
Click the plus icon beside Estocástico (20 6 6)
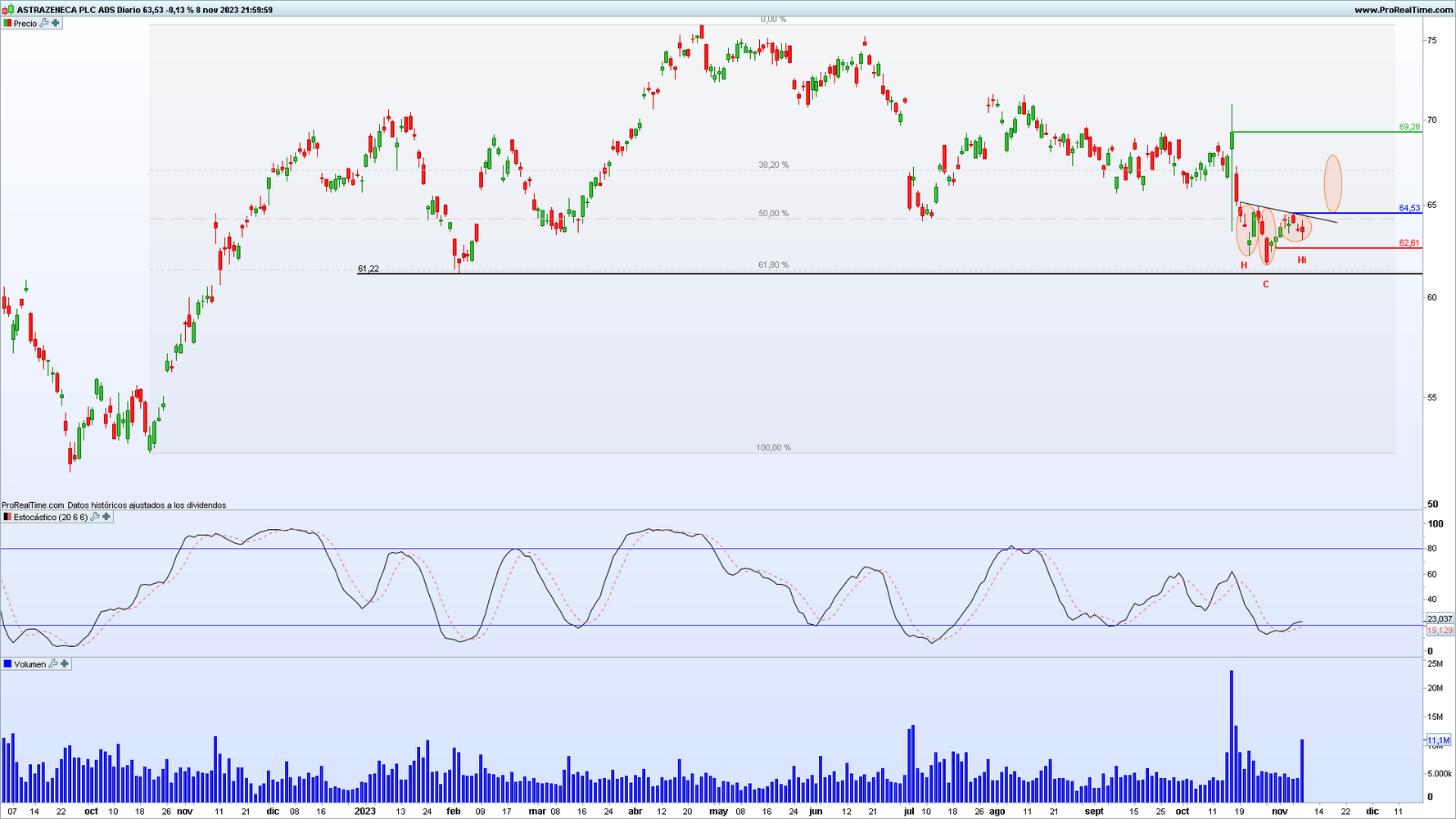pyautogui.click(x=106, y=517)
